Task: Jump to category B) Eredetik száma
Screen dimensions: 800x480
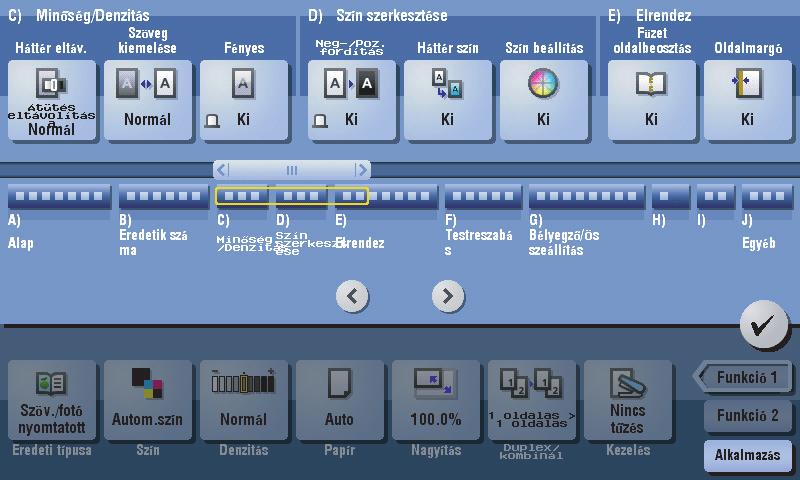Action: pyautogui.click(x=164, y=196)
